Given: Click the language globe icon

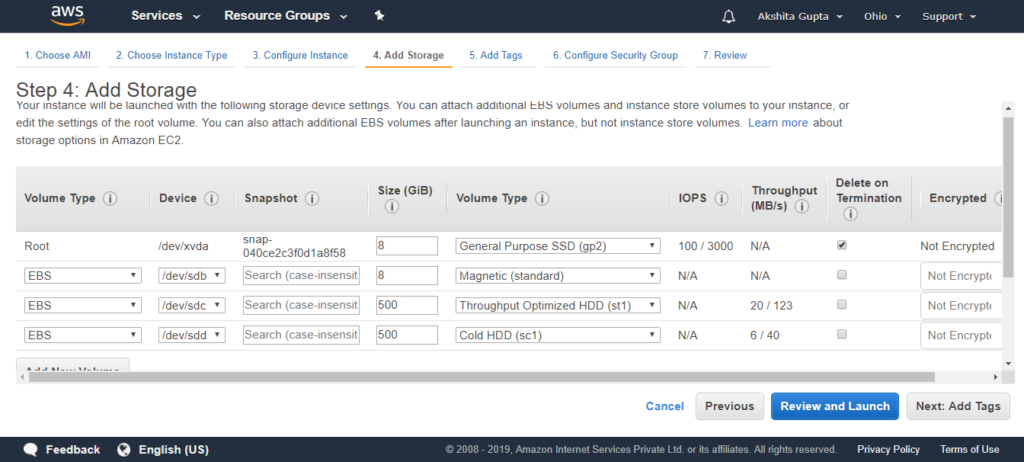Looking at the screenshot, I should 124,450.
